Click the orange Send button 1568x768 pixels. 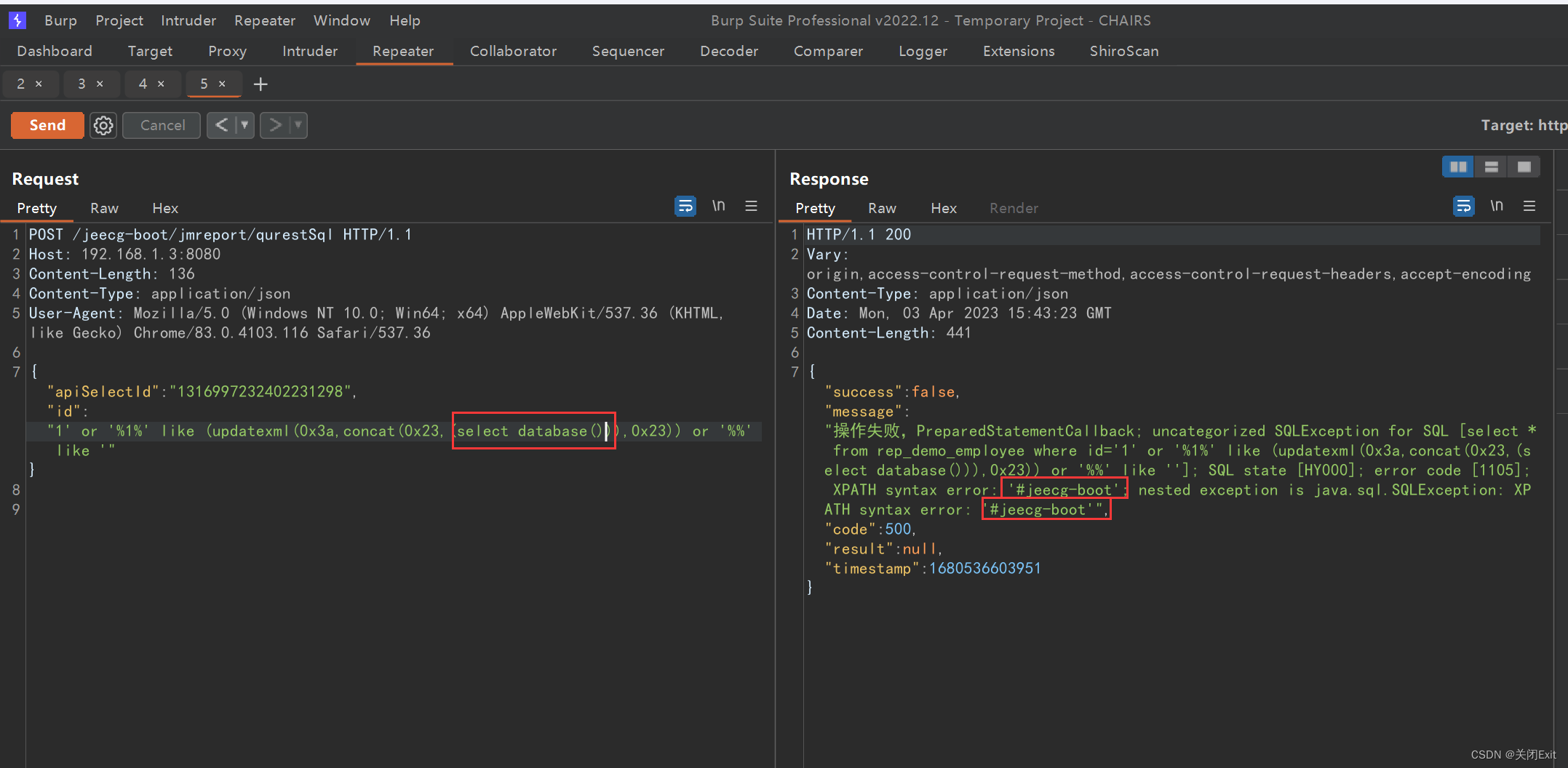click(47, 125)
